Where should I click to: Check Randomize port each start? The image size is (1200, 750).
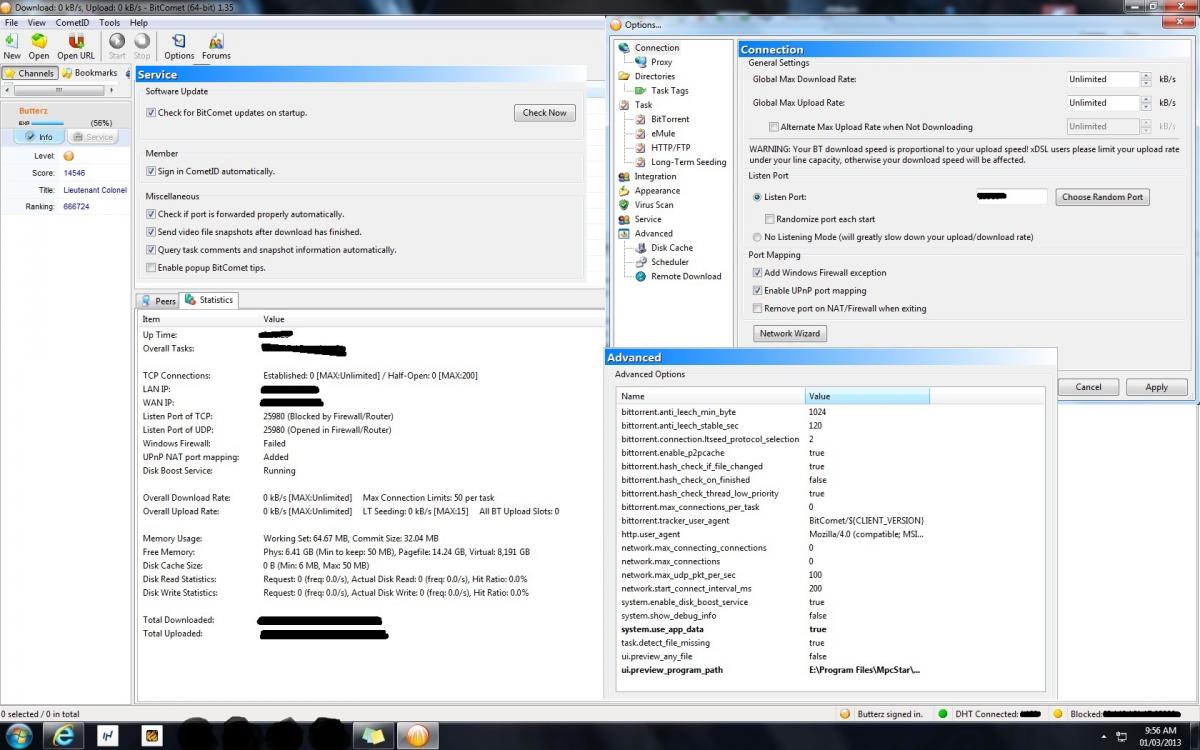pos(770,219)
